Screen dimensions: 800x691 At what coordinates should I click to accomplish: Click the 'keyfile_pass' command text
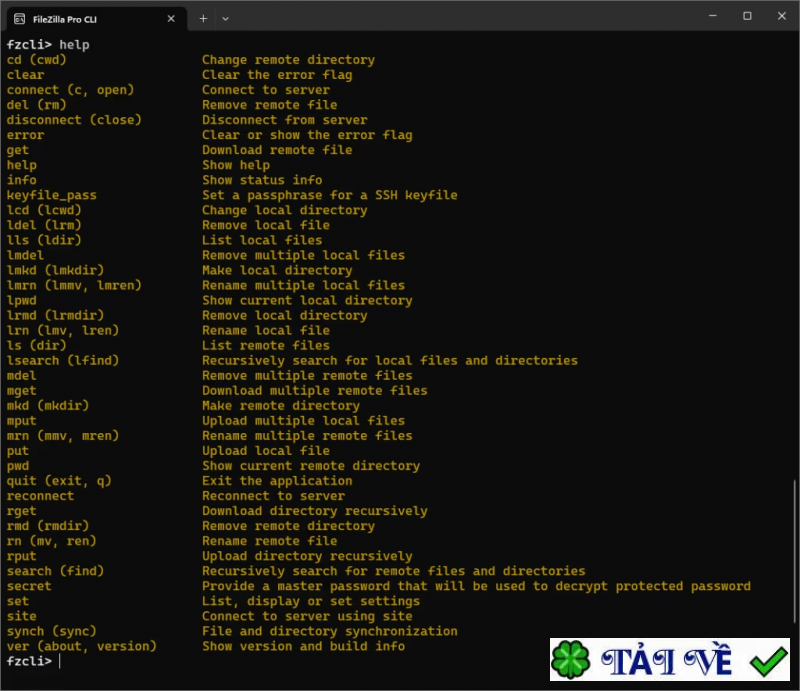click(x=52, y=195)
